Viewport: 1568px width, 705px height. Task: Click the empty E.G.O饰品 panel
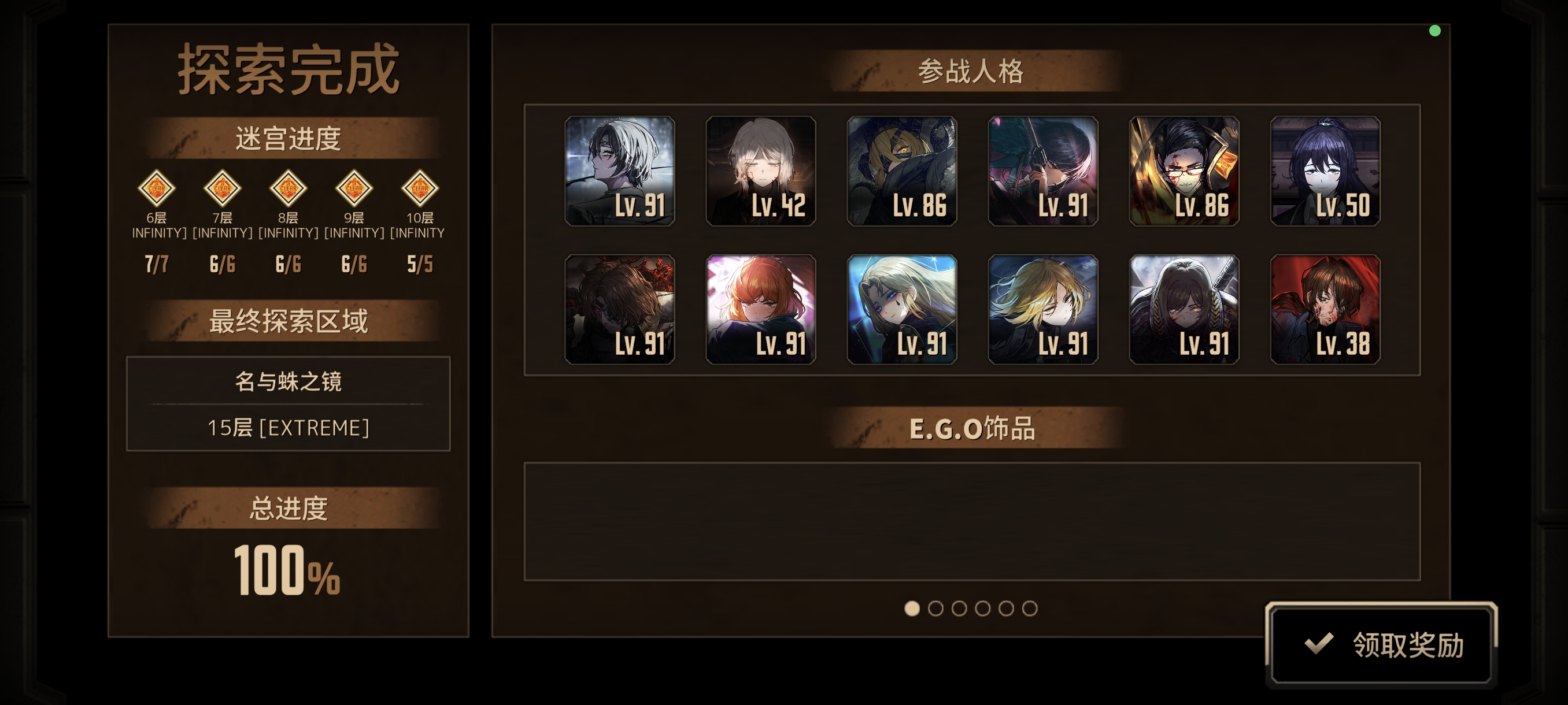click(x=971, y=521)
